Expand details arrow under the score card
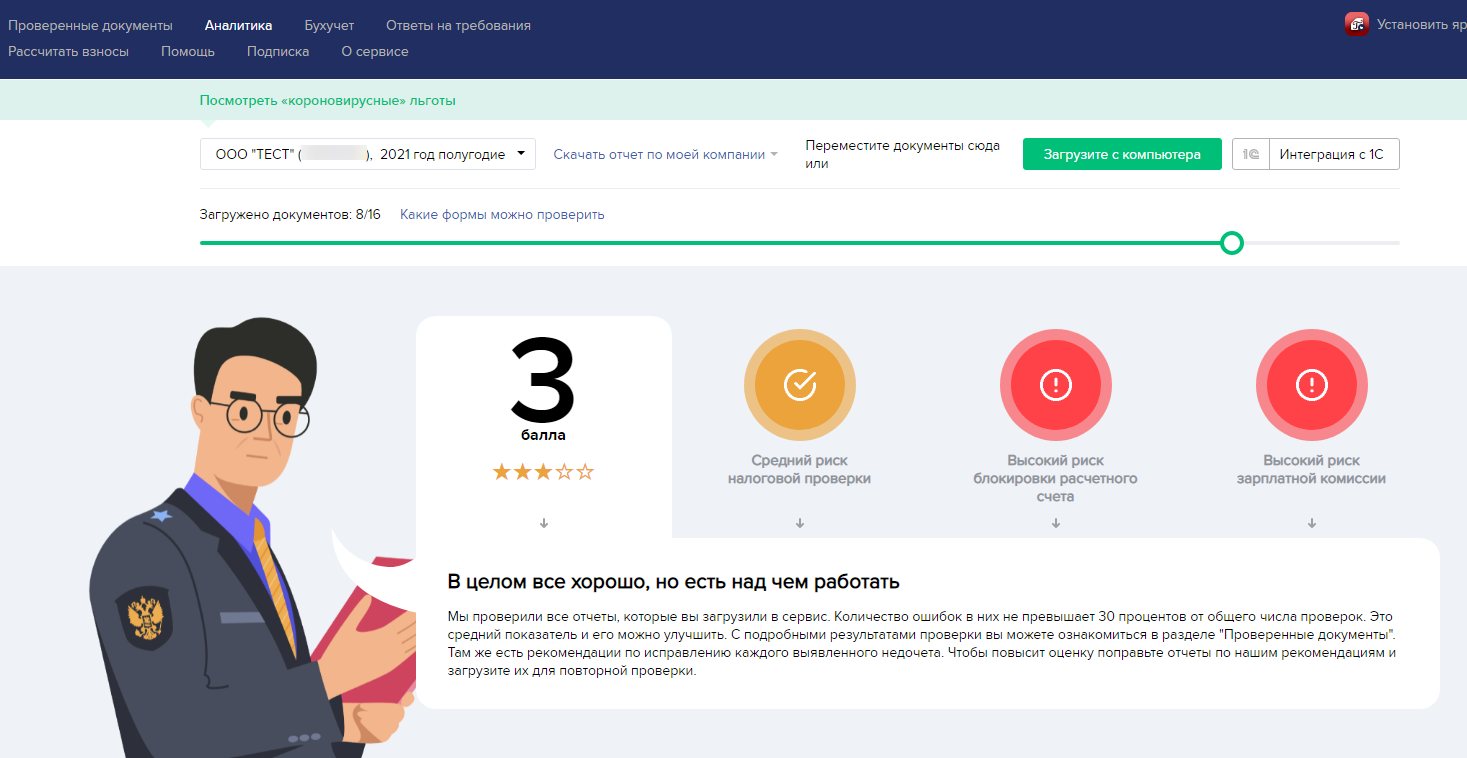This screenshot has width=1467, height=758. tap(544, 523)
